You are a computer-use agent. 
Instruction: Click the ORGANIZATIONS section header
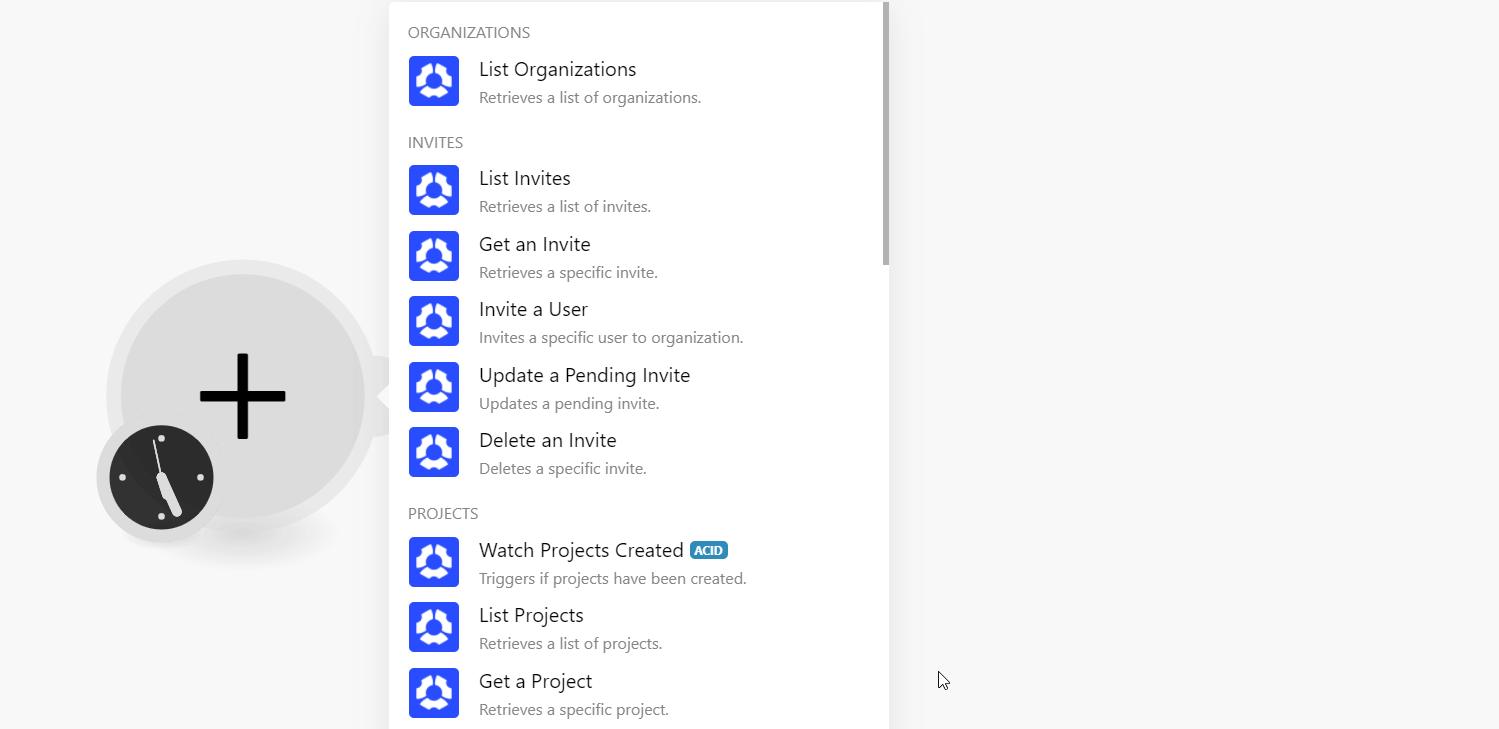tap(469, 32)
